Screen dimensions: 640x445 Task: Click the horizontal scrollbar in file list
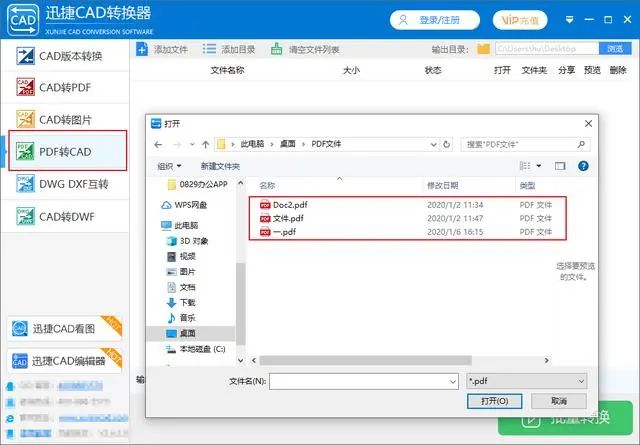[x=365, y=360]
